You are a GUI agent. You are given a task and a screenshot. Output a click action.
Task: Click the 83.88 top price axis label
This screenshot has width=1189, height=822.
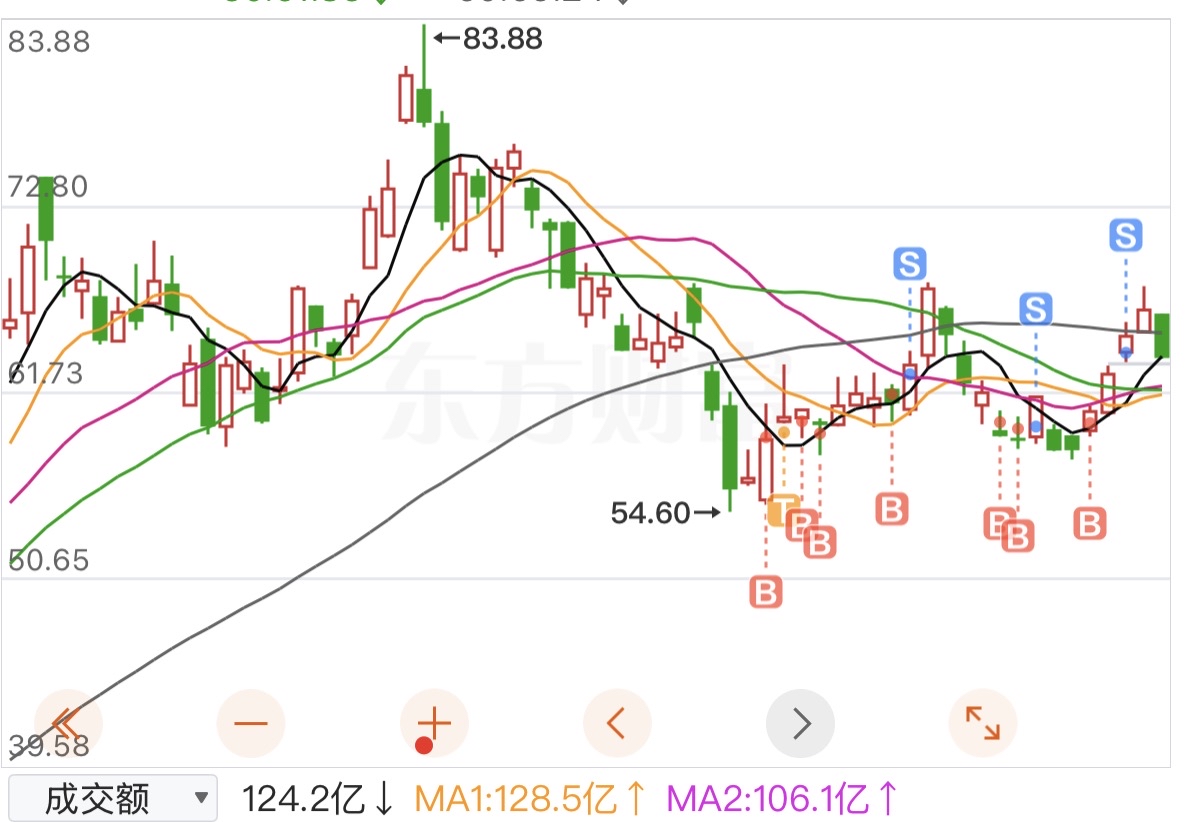[49, 42]
